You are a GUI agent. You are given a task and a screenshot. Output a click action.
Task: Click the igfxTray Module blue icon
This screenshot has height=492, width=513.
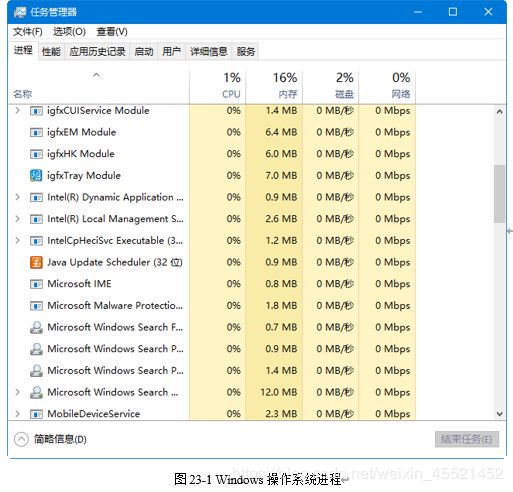pos(36,175)
